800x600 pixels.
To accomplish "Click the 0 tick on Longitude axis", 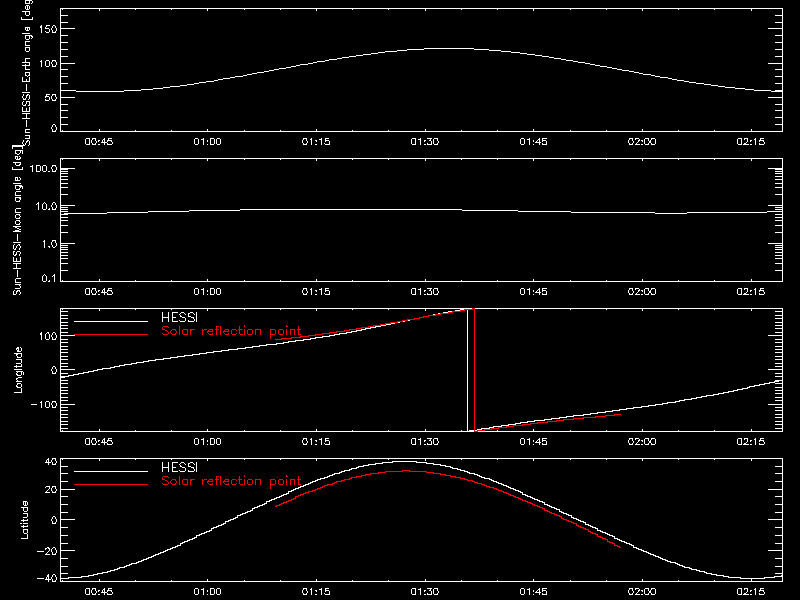I will [x=54, y=370].
